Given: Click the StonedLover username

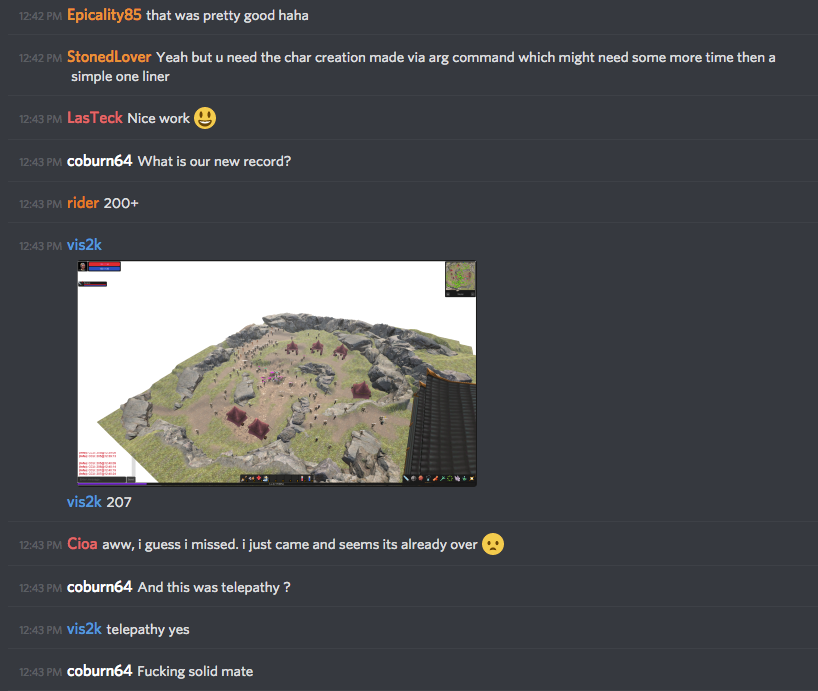Looking at the screenshot, I should click(x=109, y=57).
